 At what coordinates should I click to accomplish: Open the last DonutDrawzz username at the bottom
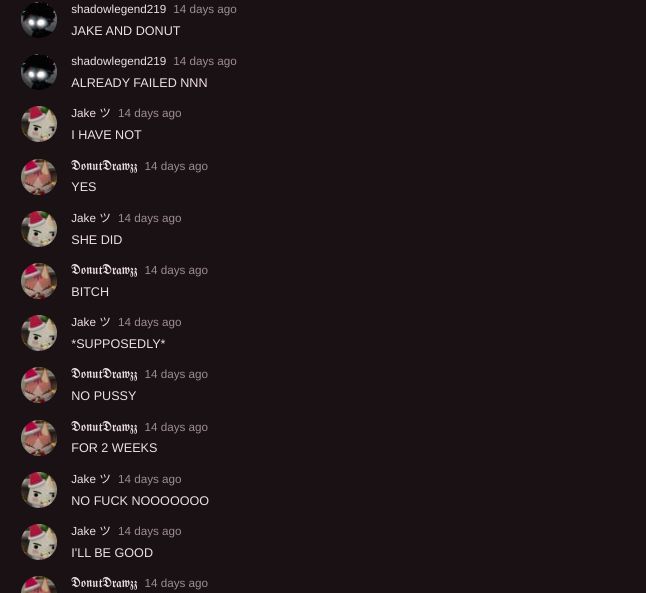point(104,583)
